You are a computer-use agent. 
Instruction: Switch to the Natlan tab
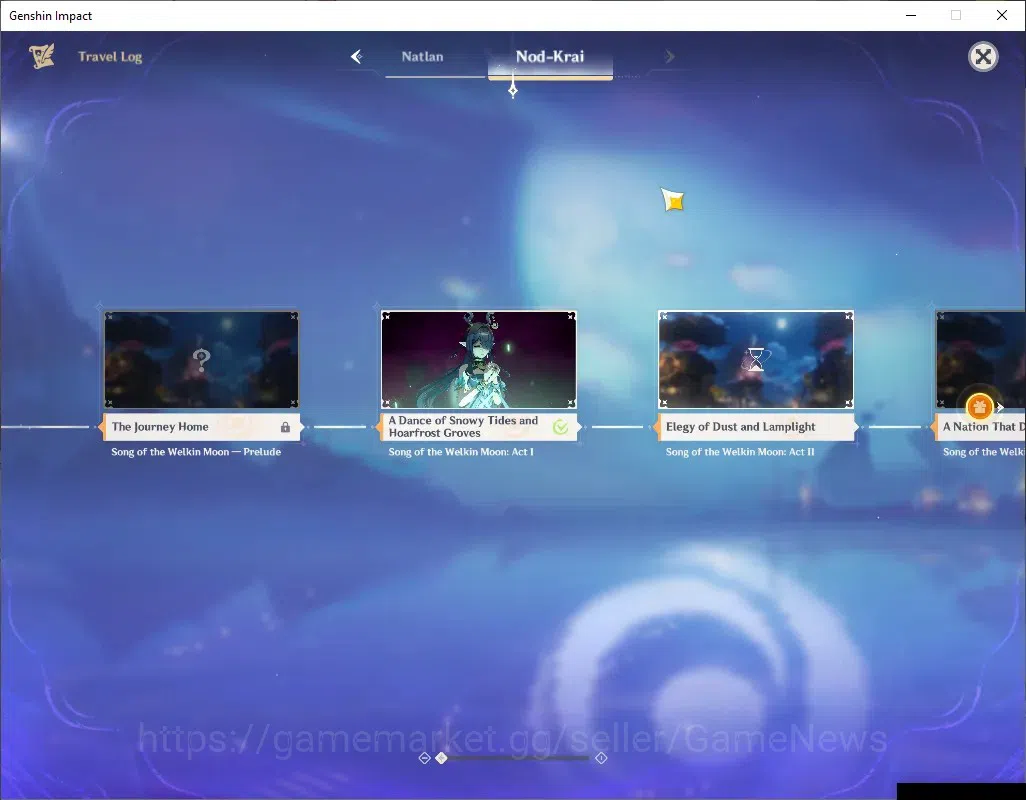pos(422,56)
